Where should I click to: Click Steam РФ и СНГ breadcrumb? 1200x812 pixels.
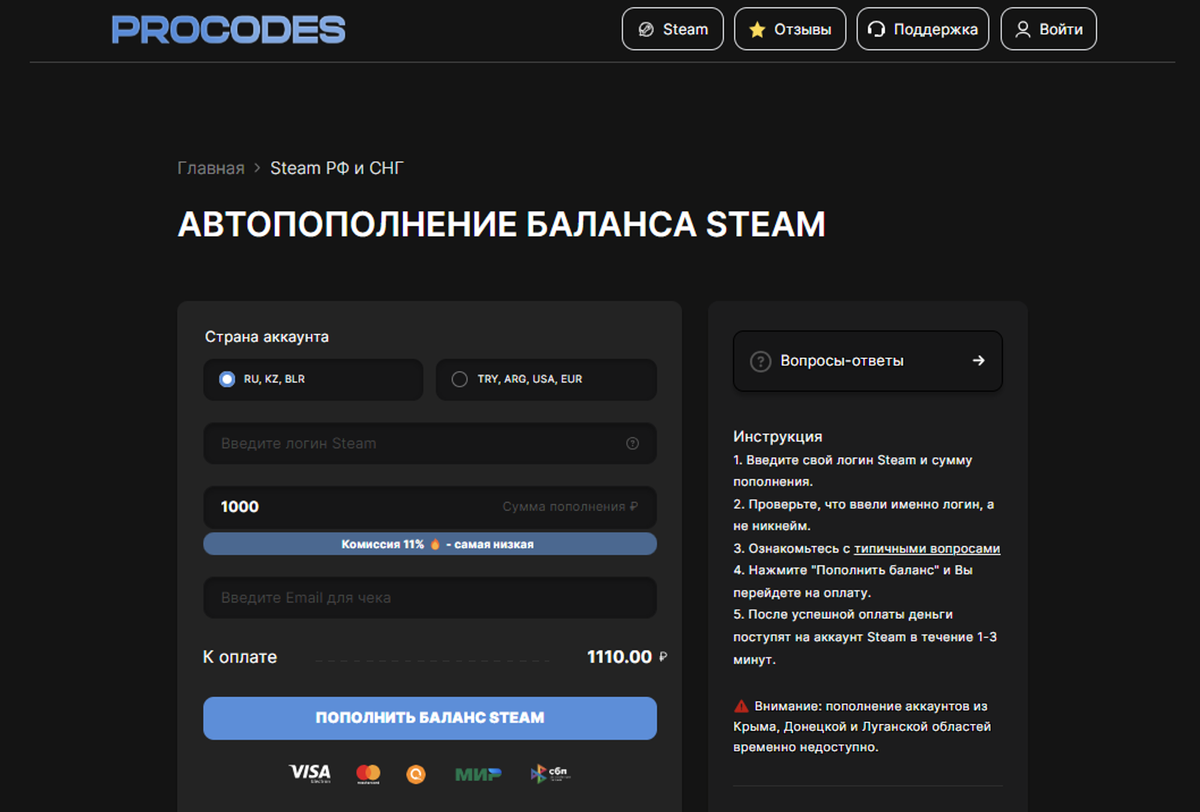click(x=337, y=168)
